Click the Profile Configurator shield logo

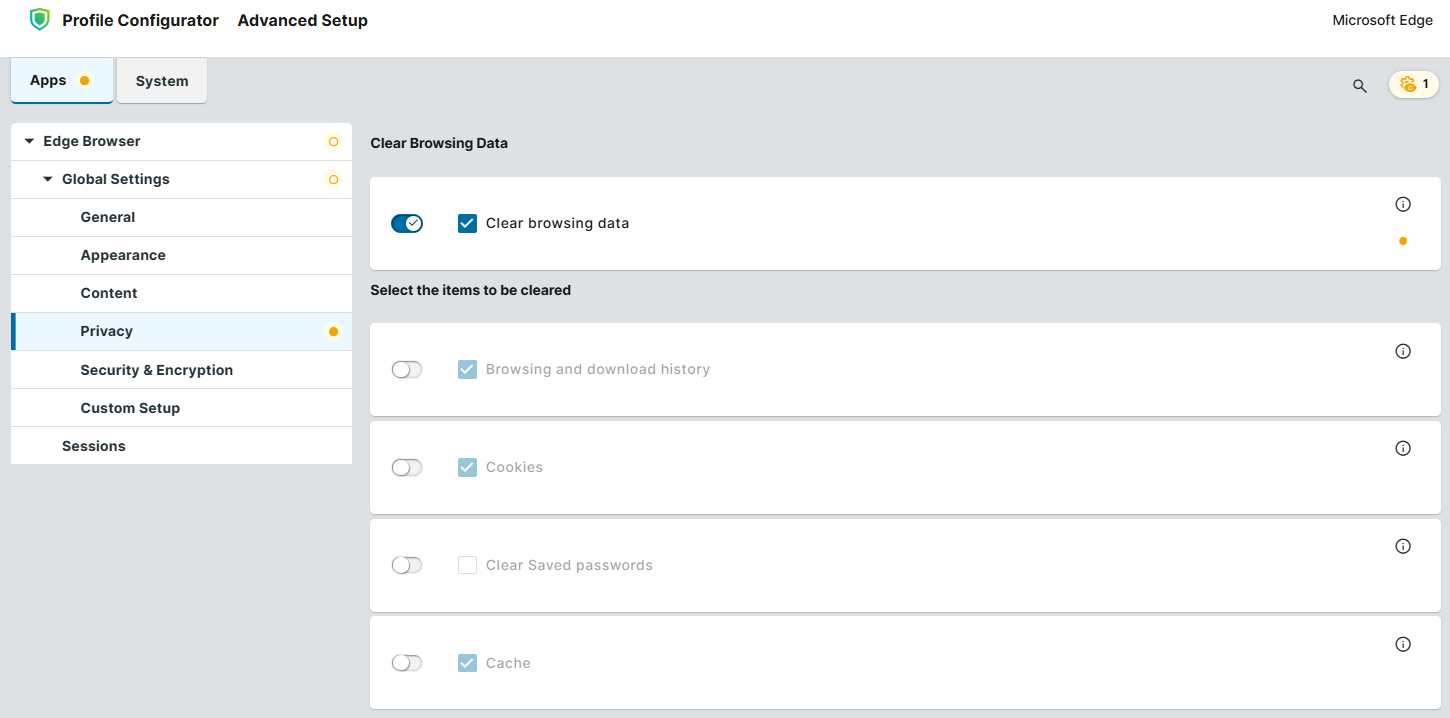(x=39, y=20)
